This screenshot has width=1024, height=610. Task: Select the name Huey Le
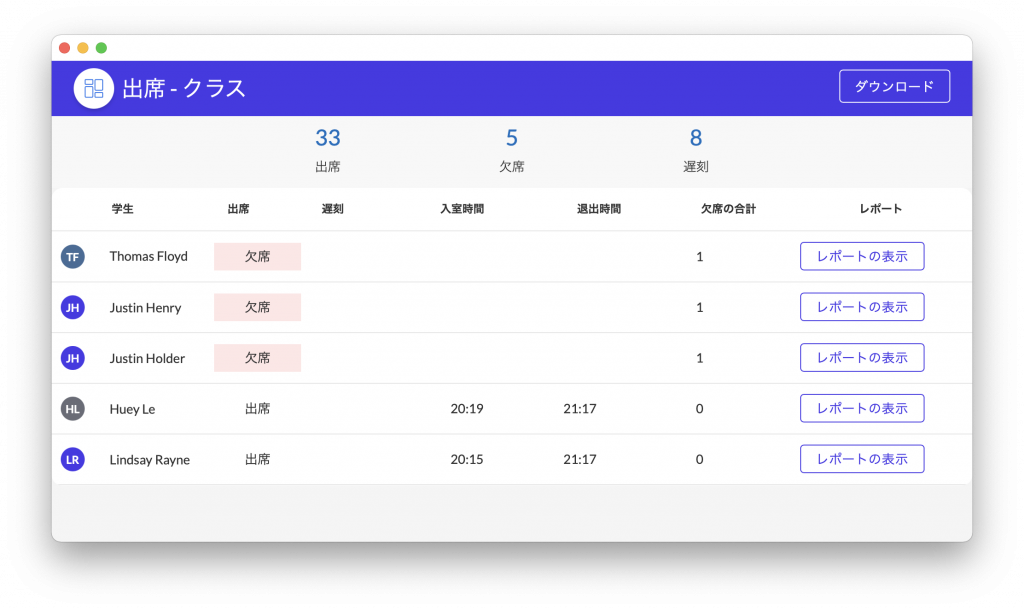tap(132, 409)
